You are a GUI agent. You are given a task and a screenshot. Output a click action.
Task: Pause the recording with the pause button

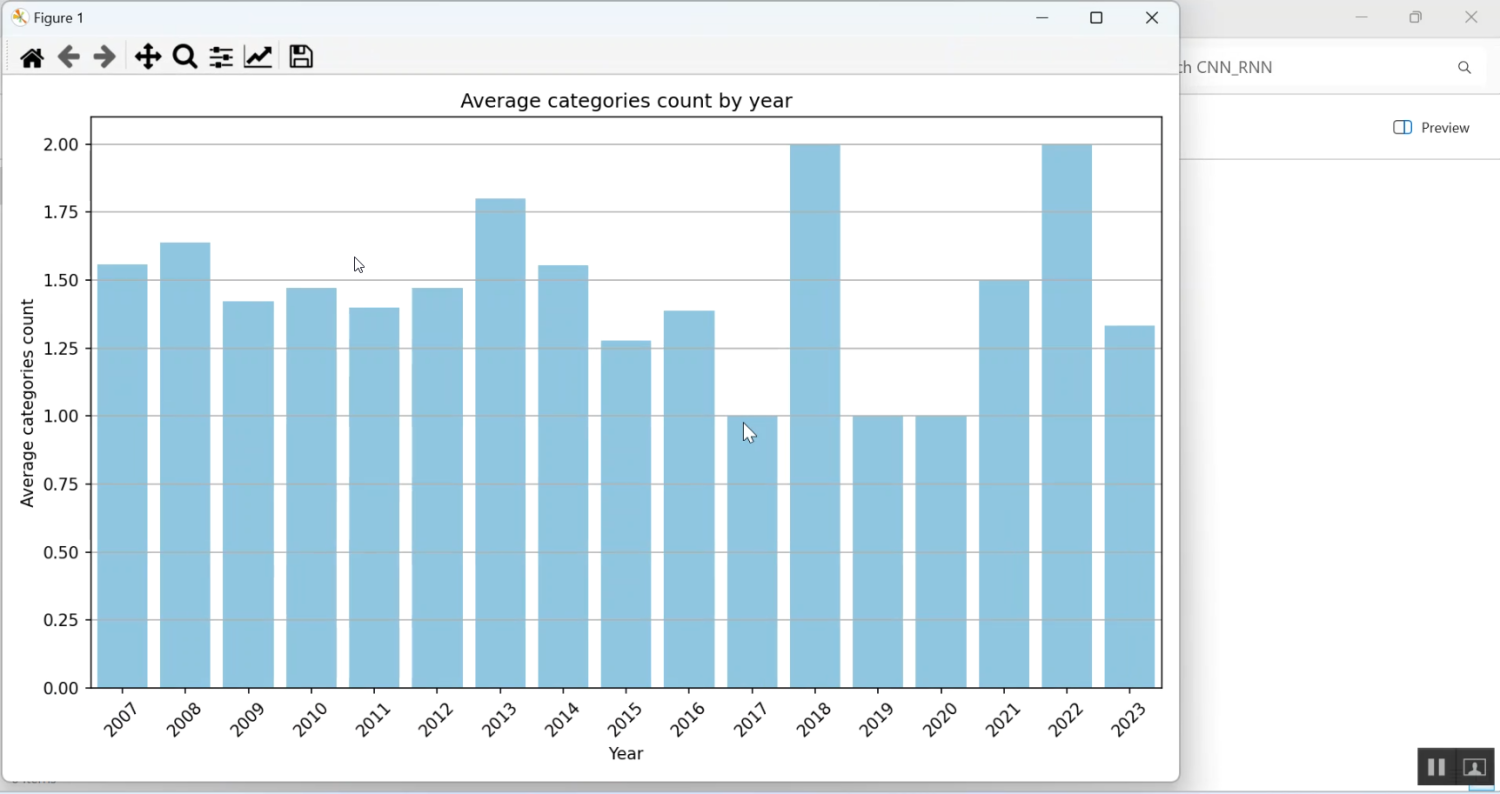1436,767
